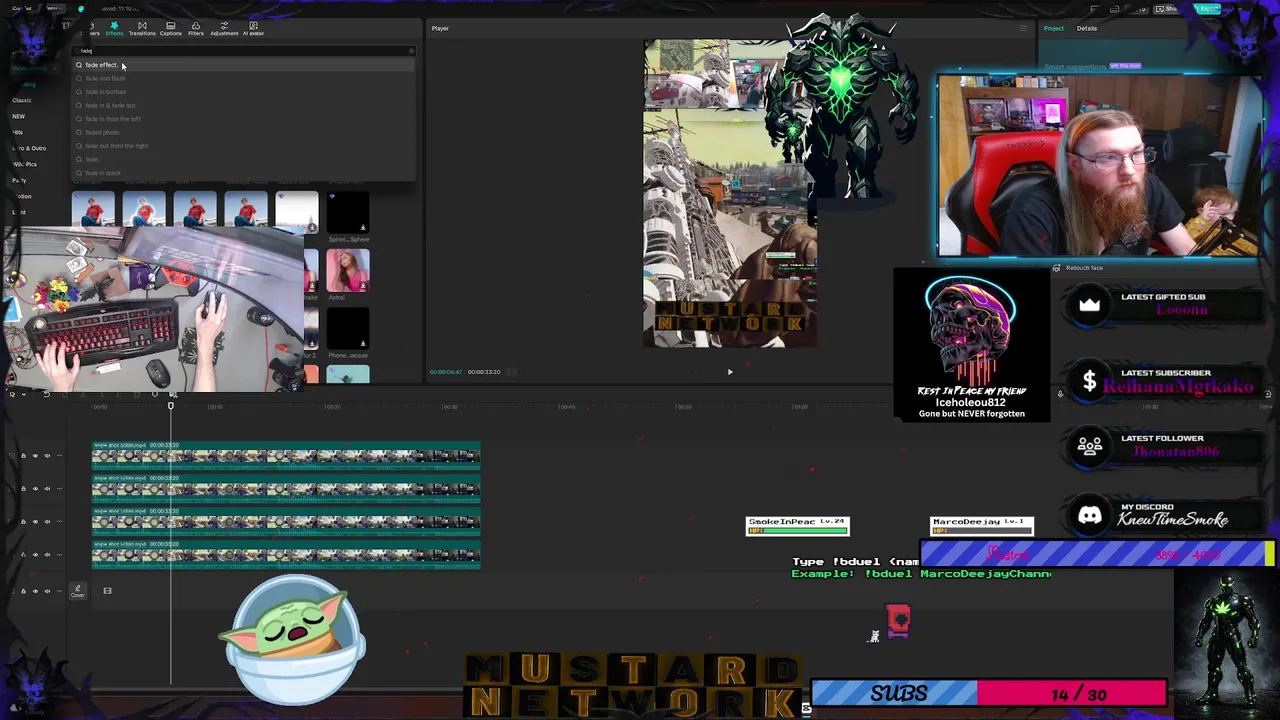The width and height of the screenshot is (1280, 720).
Task: Choose the 'faded photo' suggestion
Action: tap(244, 132)
